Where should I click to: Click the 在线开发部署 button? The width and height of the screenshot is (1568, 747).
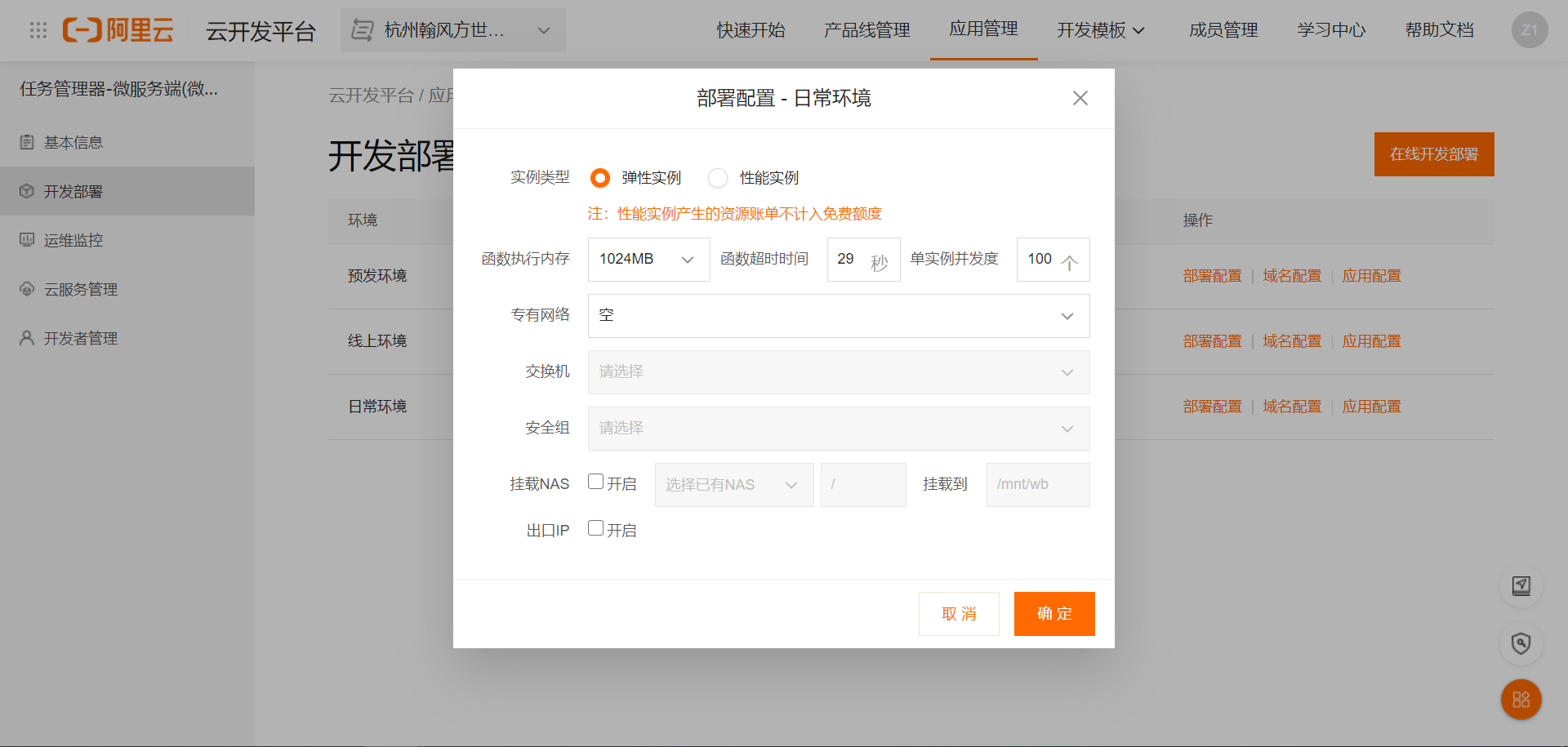[1434, 154]
